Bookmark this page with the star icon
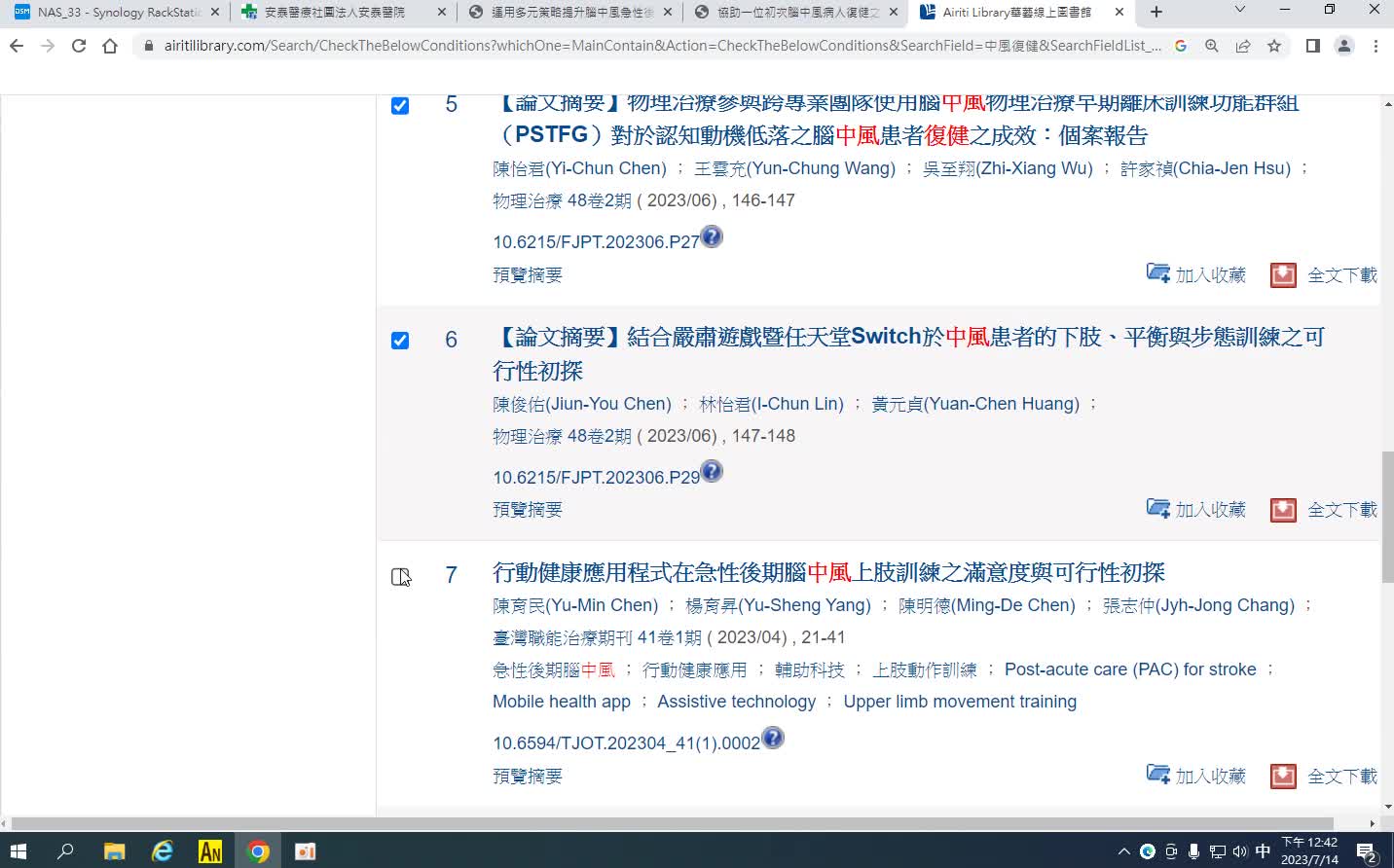The height and width of the screenshot is (868, 1394). [1274, 46]
